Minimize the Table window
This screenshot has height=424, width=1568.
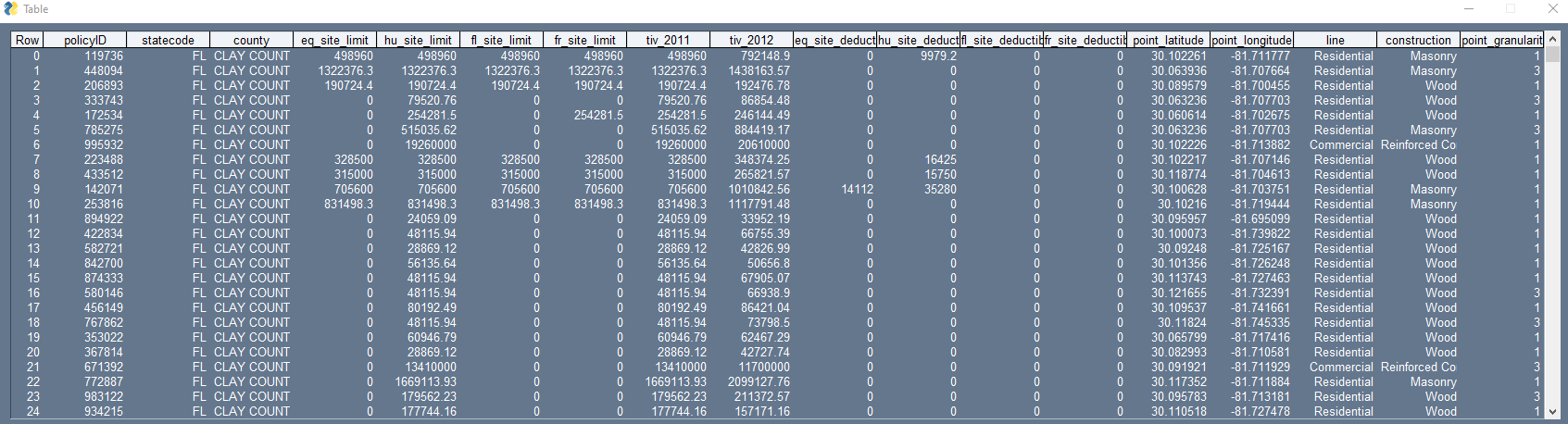click(x=1468, y=9)
